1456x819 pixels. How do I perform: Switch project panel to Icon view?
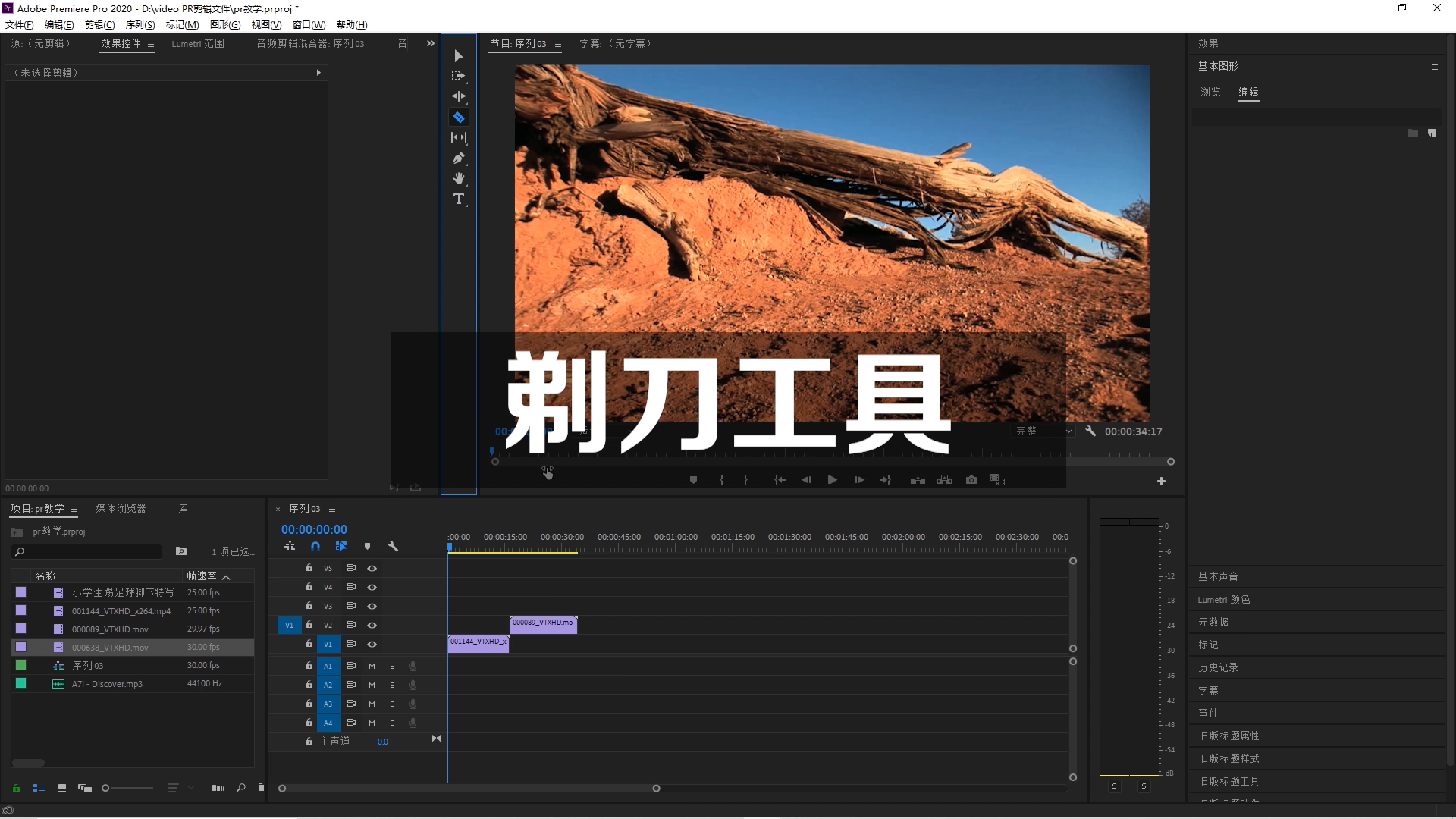tap(62, 788)
